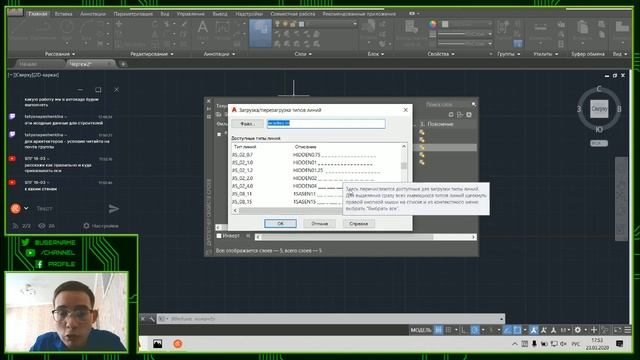Image resolution: width=640 pixels, height=360 pixels.
Task: Click the notification center icon in the taskbar
Action: pos(620,344)
